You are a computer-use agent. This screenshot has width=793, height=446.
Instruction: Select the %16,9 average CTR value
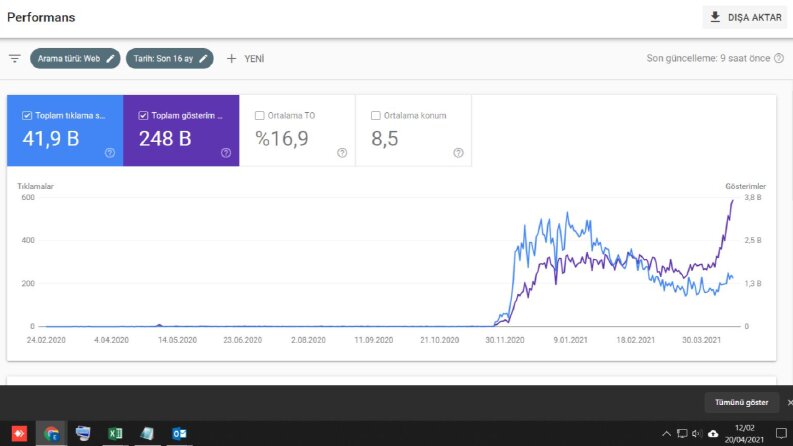[282, 139]
